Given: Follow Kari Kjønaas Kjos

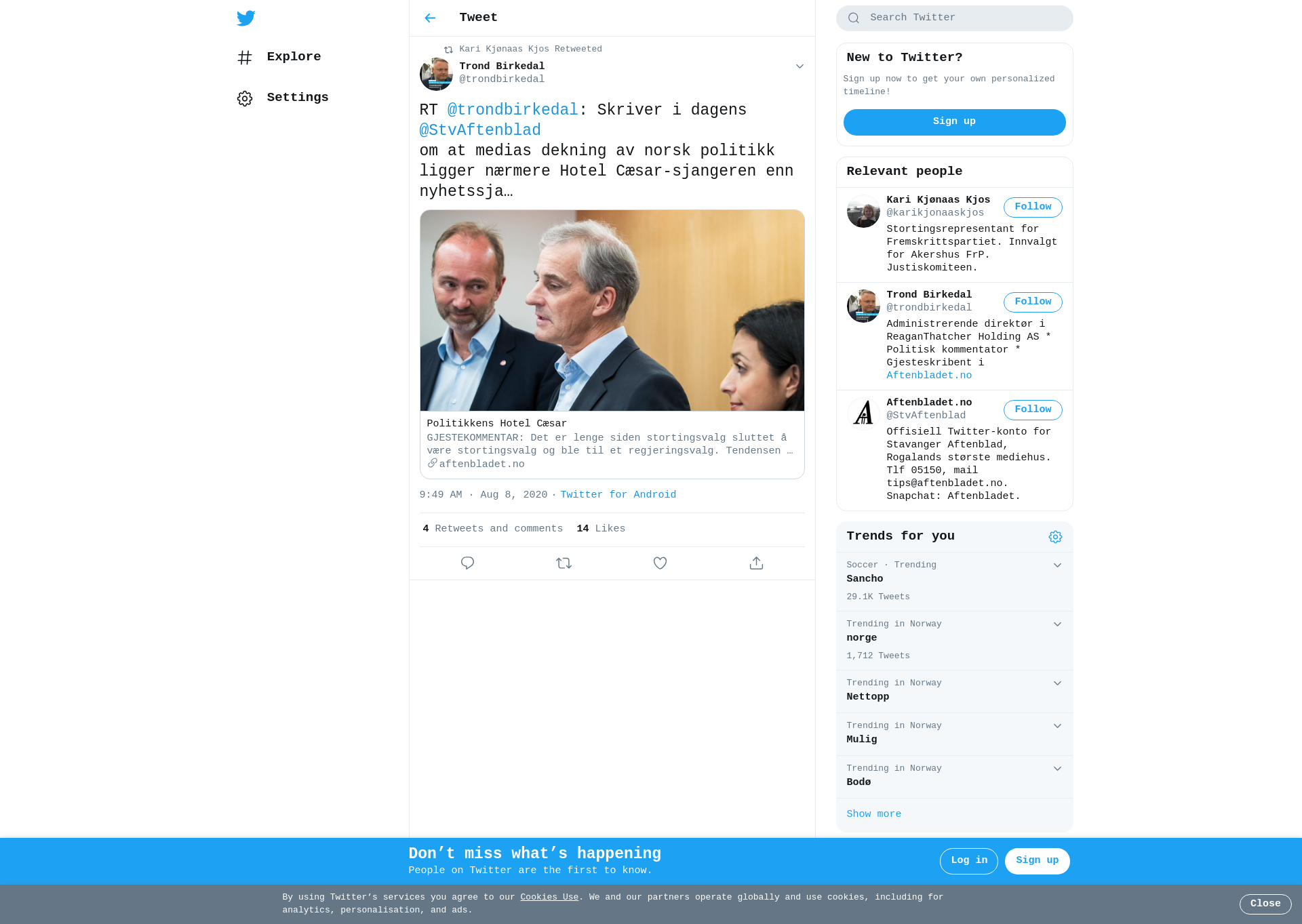Looking at the screenshot, I should pyautogui.click(x=1033, y=207).
